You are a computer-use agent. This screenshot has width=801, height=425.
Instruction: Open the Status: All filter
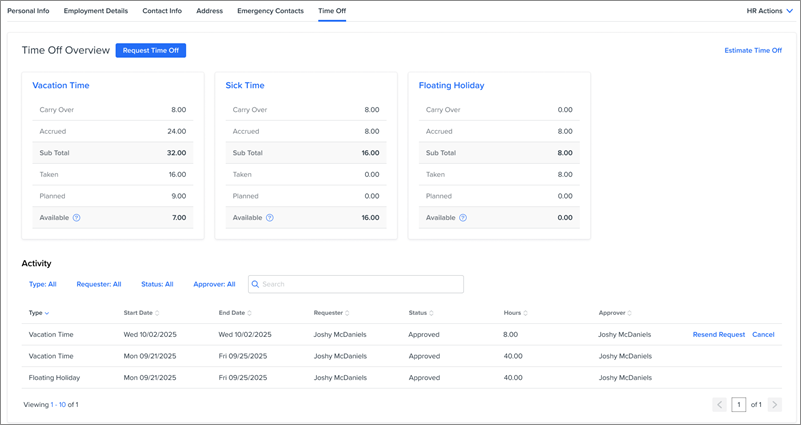coord(157,285)
